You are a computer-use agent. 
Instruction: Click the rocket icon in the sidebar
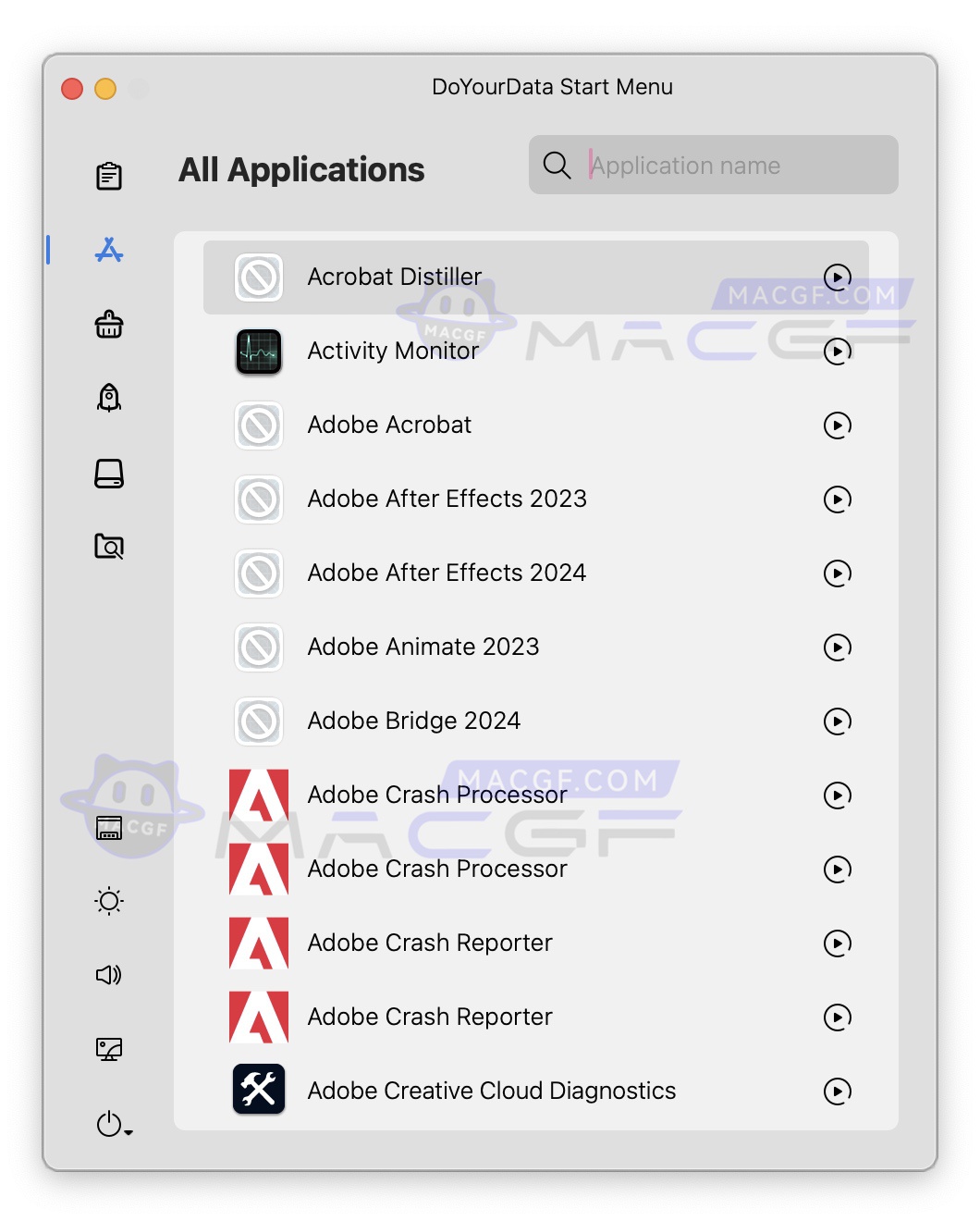(x=109, y=398)
